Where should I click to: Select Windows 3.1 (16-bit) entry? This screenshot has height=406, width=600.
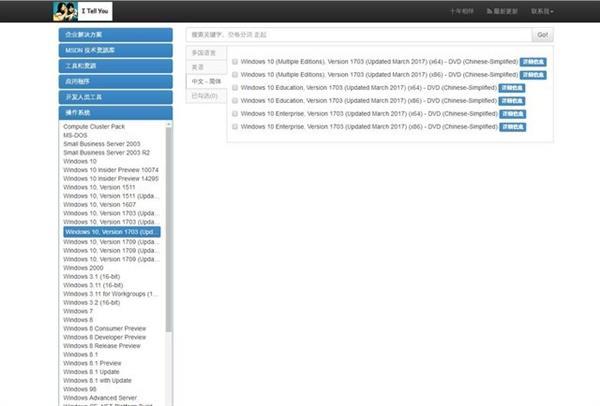[91, 277]
